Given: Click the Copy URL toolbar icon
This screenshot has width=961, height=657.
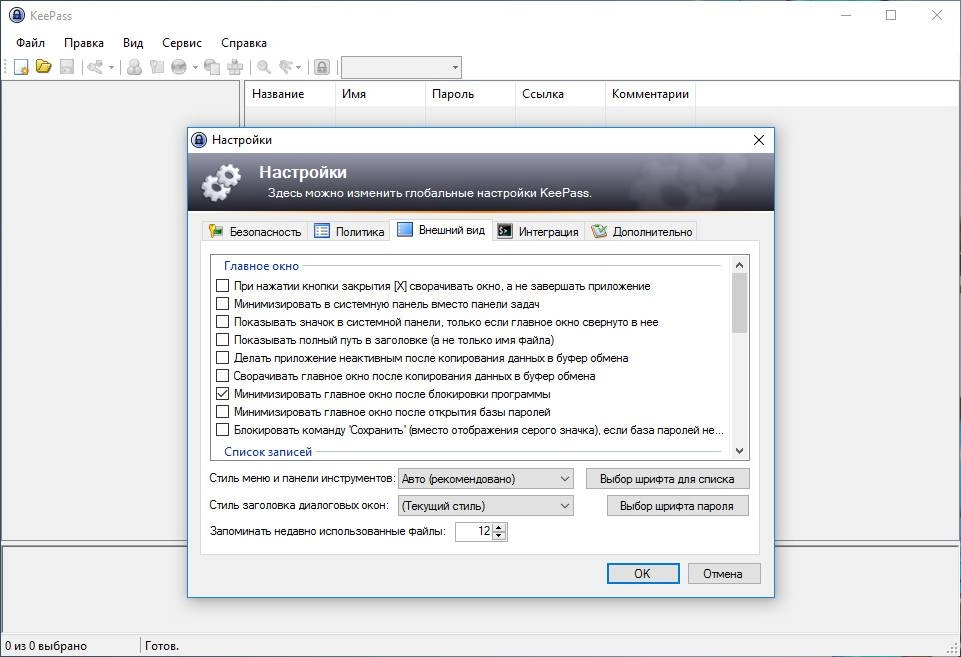Looking at the screenshot, I should [x=212, y=67].
